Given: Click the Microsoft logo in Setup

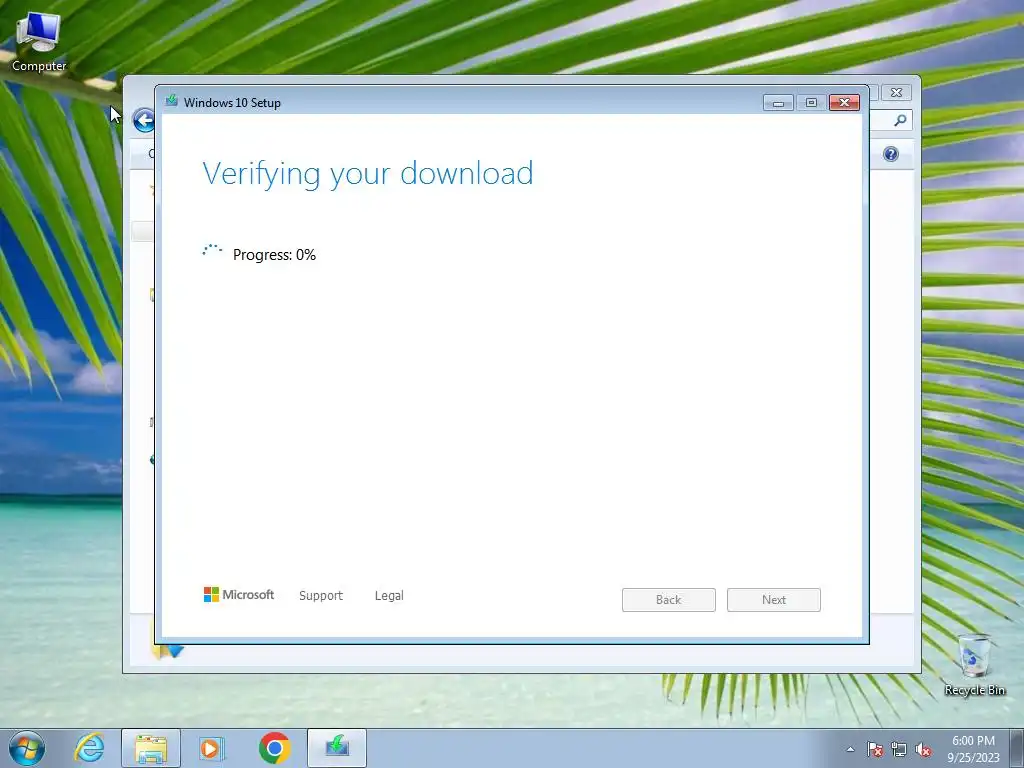Looking at the screenshot, I should point(239,594).
